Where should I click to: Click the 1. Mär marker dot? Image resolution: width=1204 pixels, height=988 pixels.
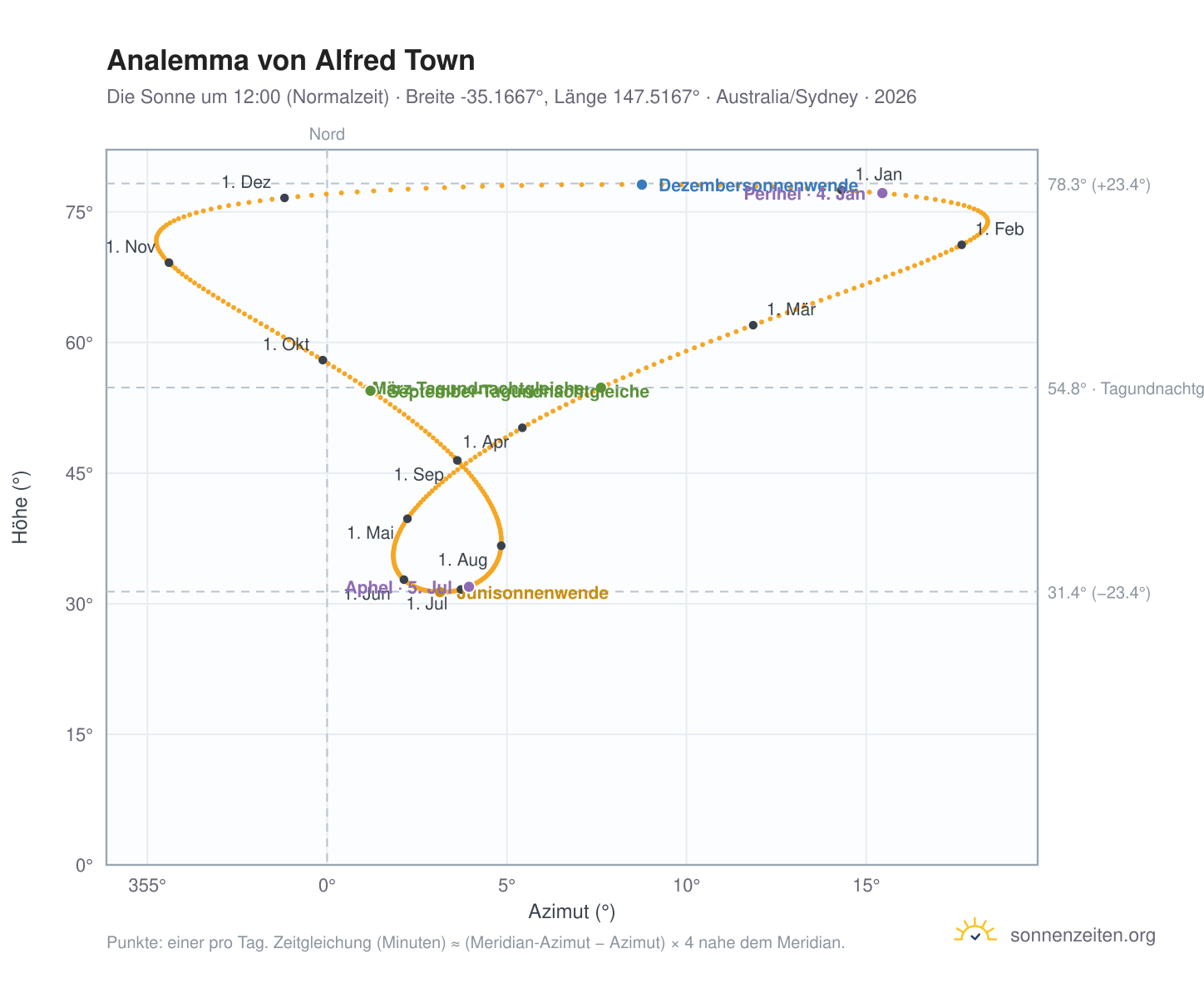[753, 325]
